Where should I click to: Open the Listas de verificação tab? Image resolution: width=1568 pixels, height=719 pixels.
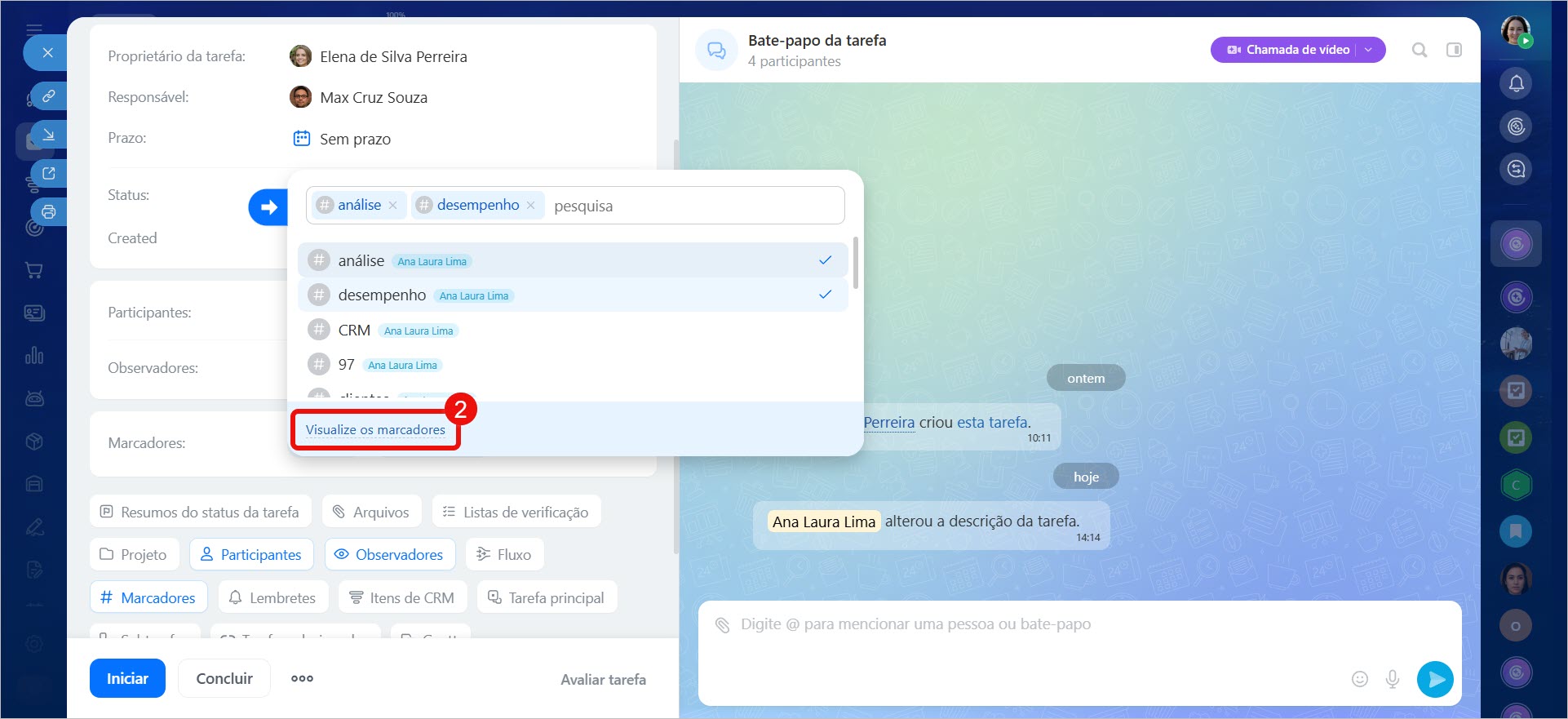516,512
